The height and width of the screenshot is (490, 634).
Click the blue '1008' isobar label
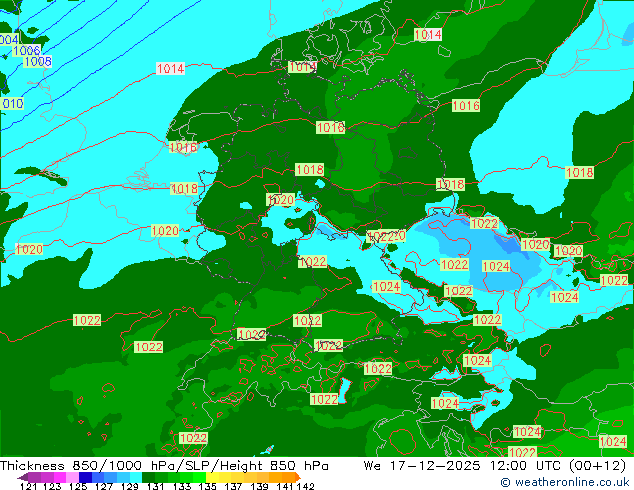pos(38,61)
